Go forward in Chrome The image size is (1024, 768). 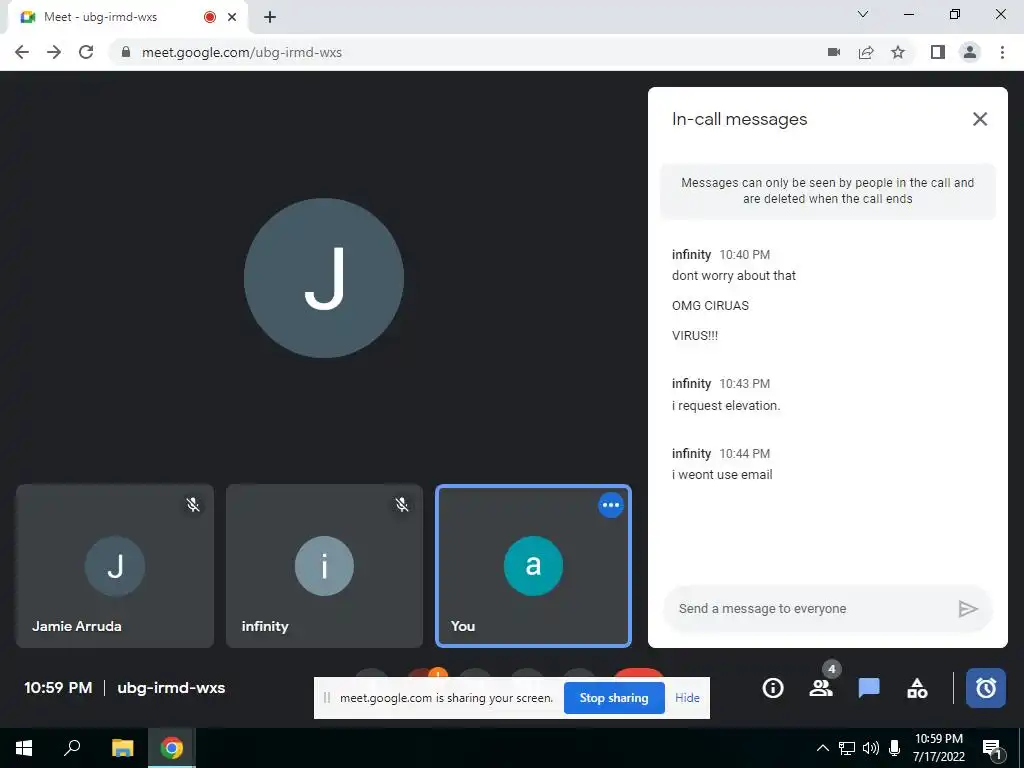(x=54, y=52)
